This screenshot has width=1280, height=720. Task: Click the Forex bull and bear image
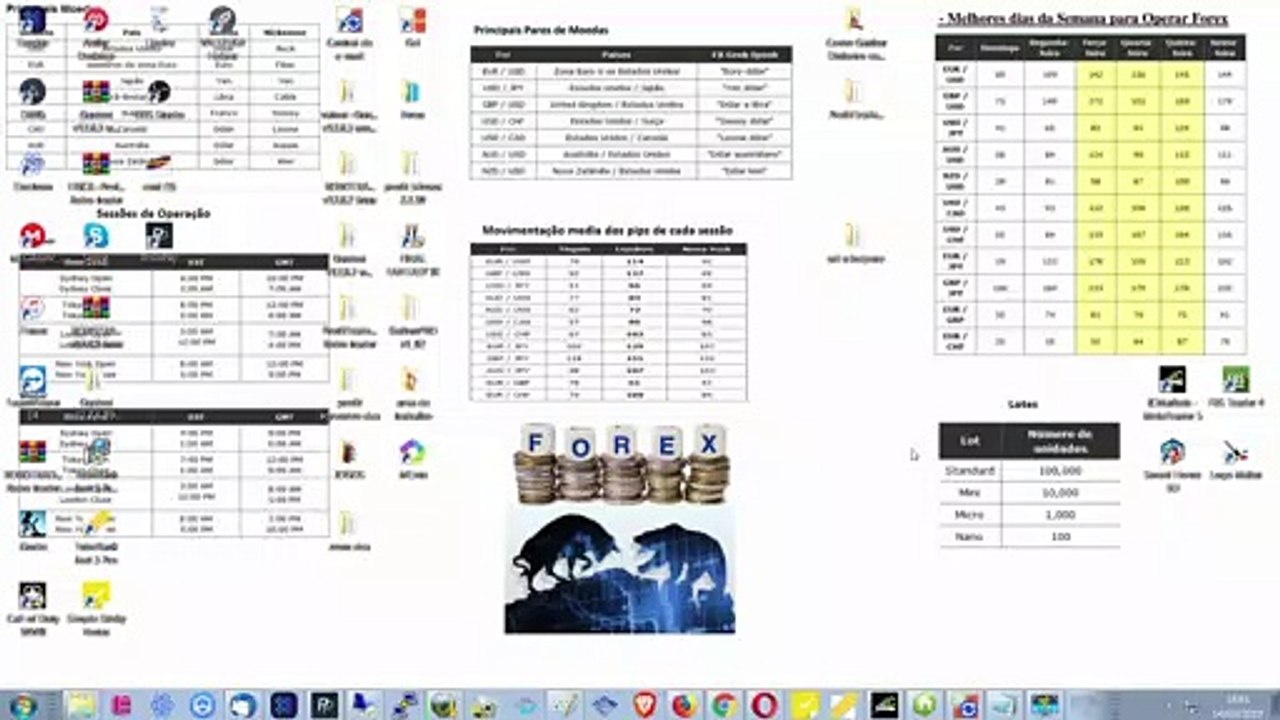click(x=620, y=568)
